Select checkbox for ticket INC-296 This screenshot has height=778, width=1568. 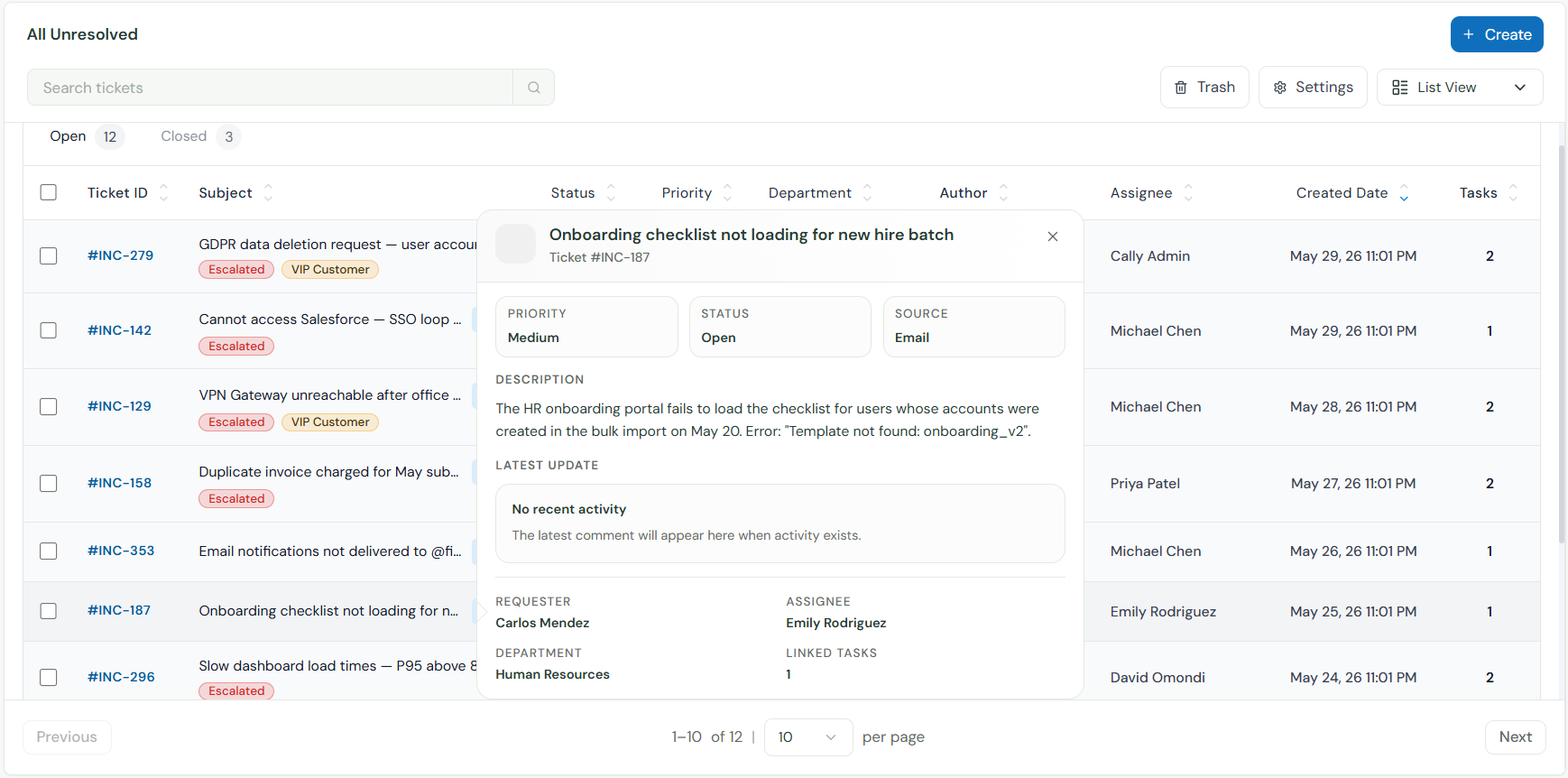49,678
